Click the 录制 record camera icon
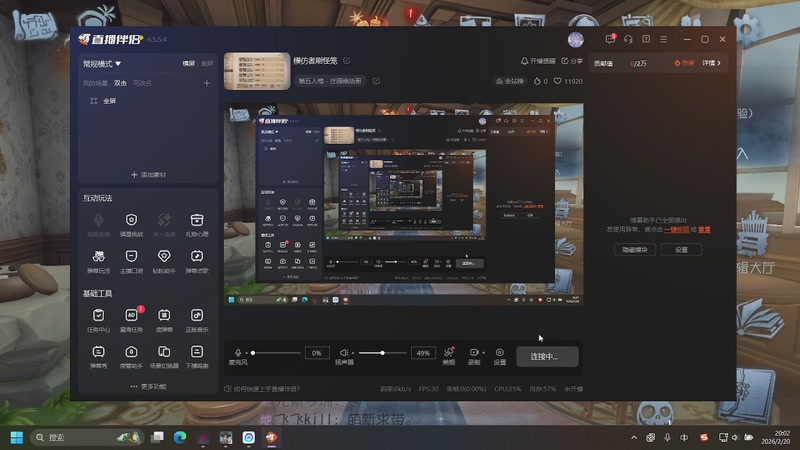The image size is (800, 450). pyautogui.click(x=473, y=353)
